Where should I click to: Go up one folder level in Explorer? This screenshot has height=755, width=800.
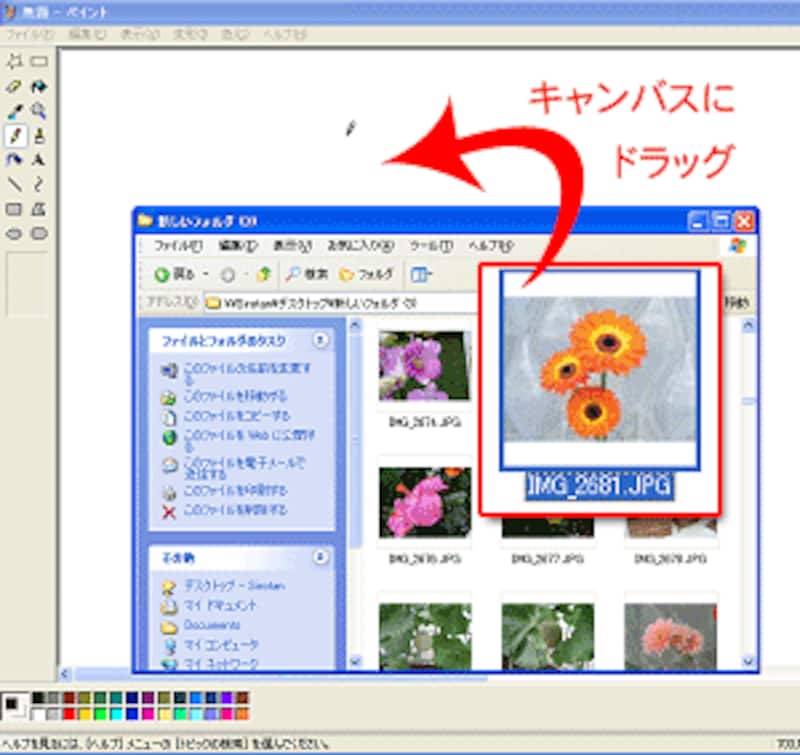pyautogui.click(x=264, y=274)
